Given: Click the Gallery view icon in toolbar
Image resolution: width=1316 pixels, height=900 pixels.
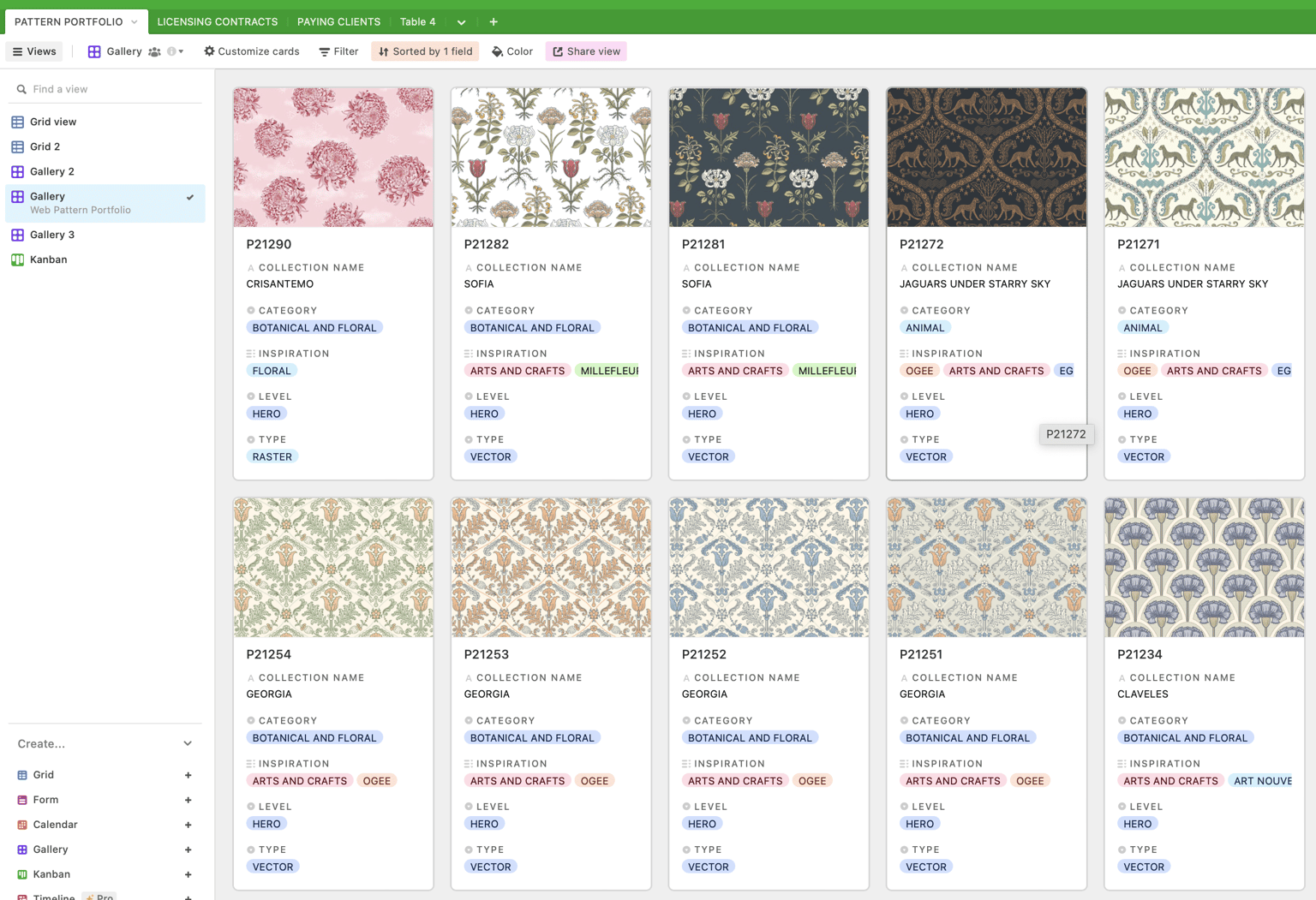Looking at the screenshot, I should (x=94, y=51).
